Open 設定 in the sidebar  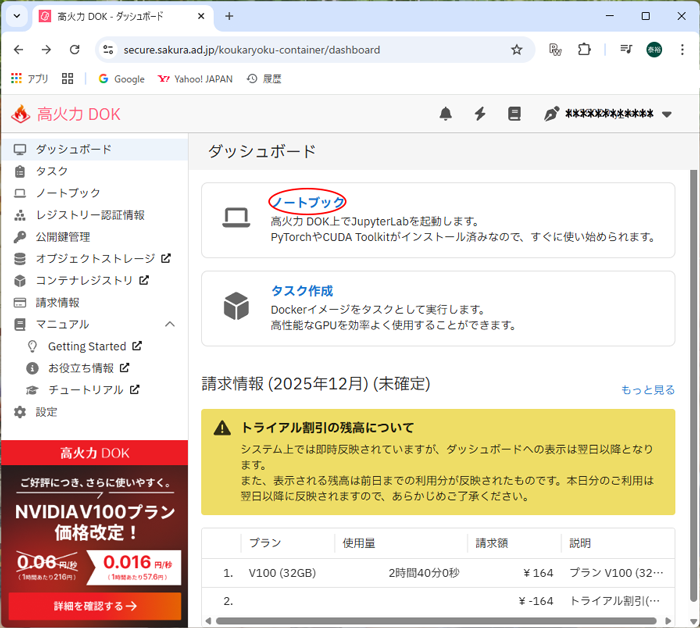coord(95,412)
